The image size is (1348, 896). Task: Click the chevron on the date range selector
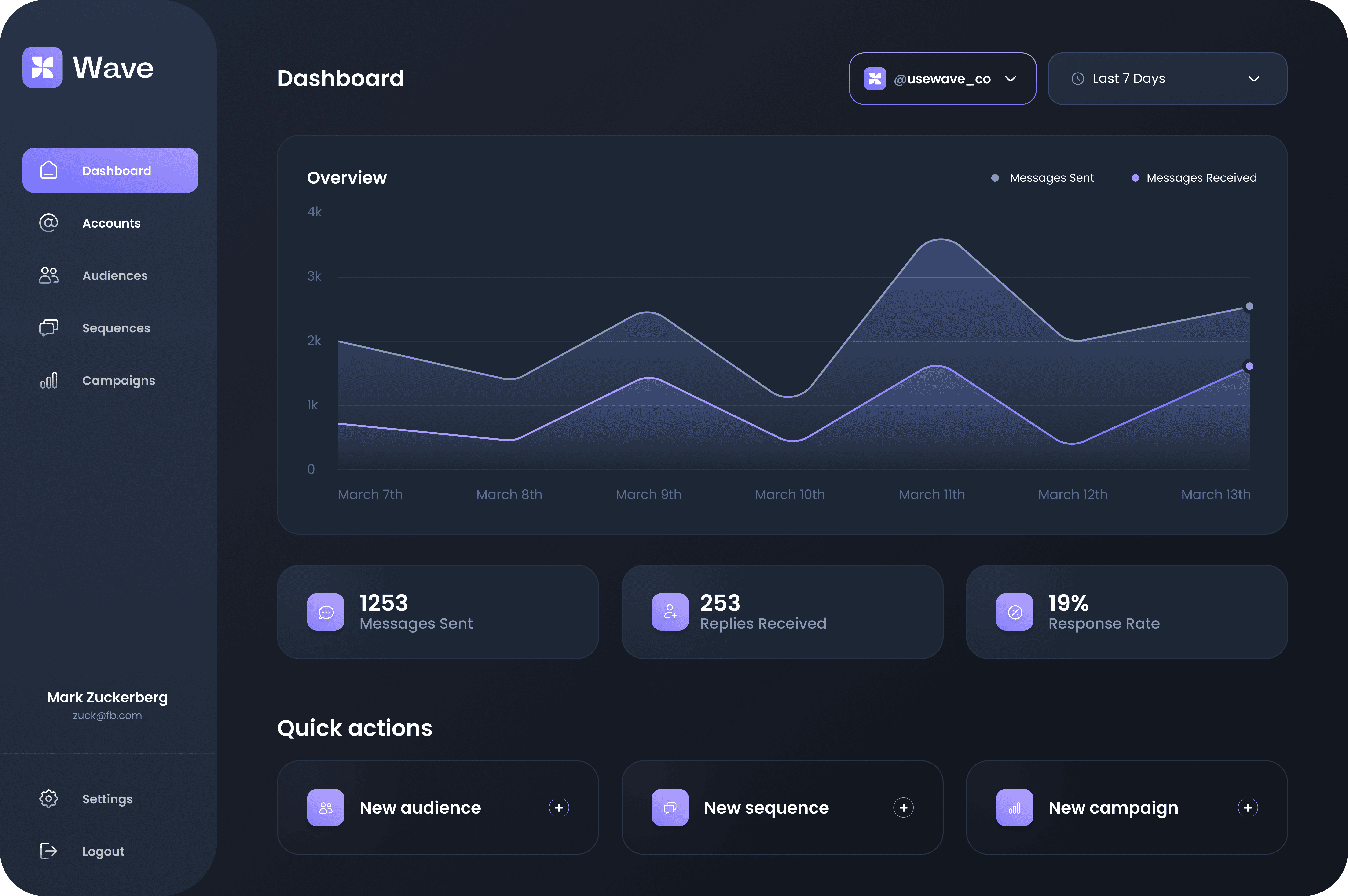(1254, 79)
